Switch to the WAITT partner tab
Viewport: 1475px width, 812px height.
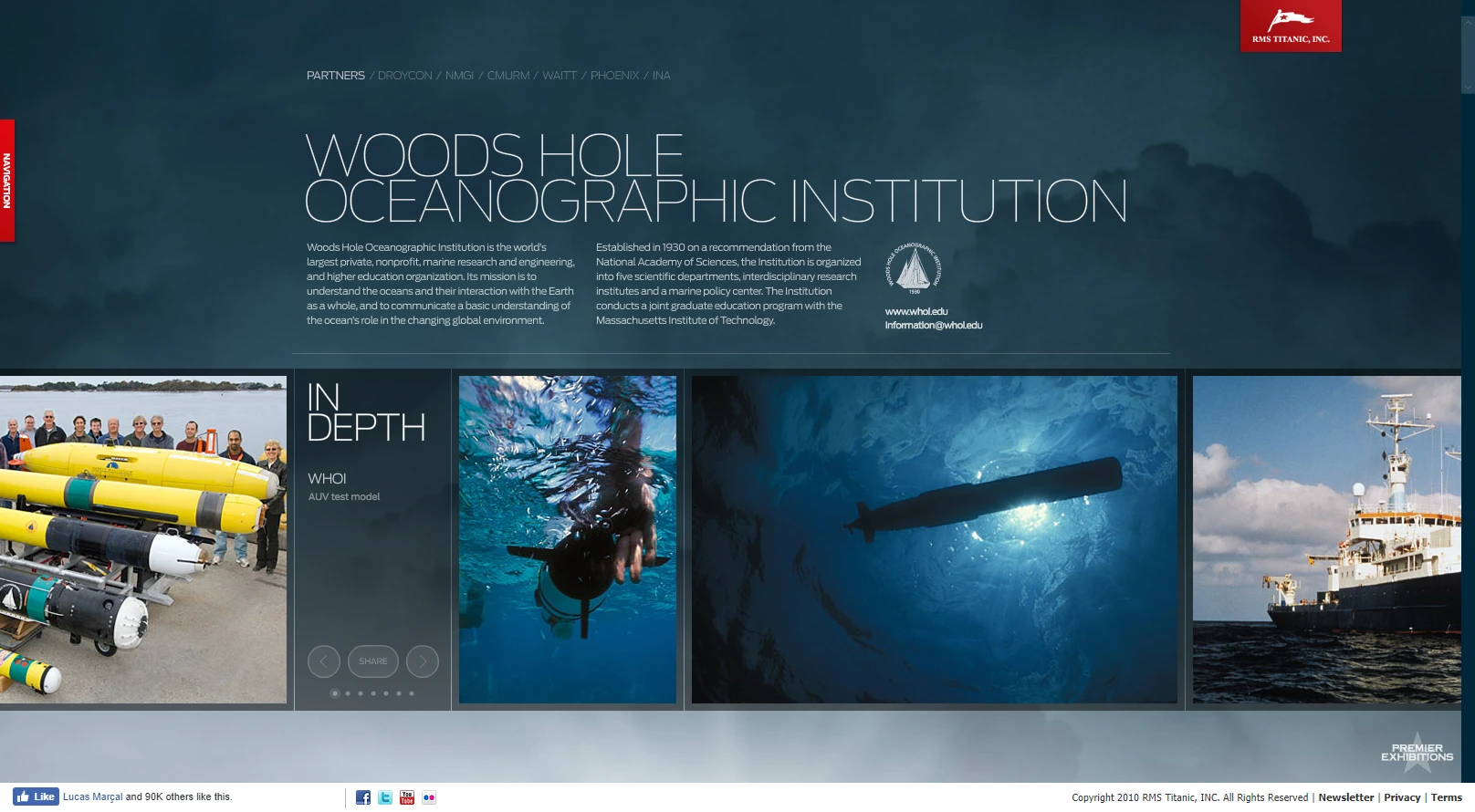tap(560, 76)
